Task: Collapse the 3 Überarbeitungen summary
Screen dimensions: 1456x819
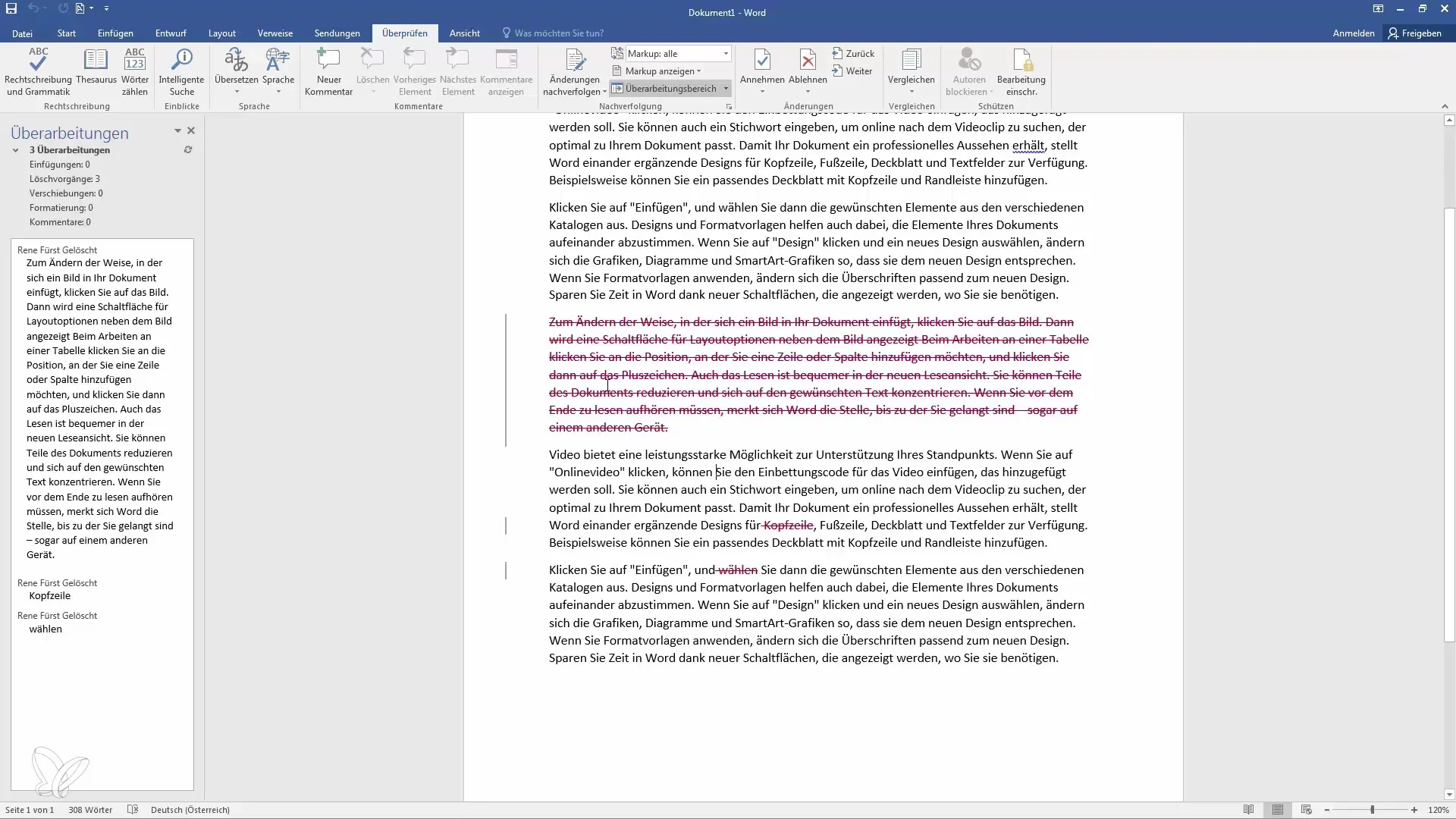Action: (15, 150)
